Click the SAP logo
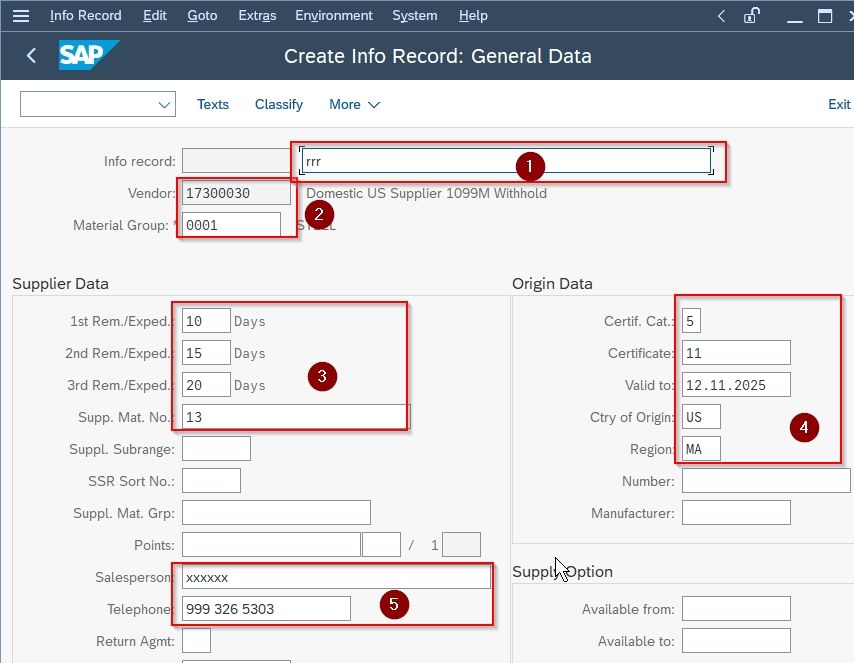The image size is (854, 663). point(88,55)
